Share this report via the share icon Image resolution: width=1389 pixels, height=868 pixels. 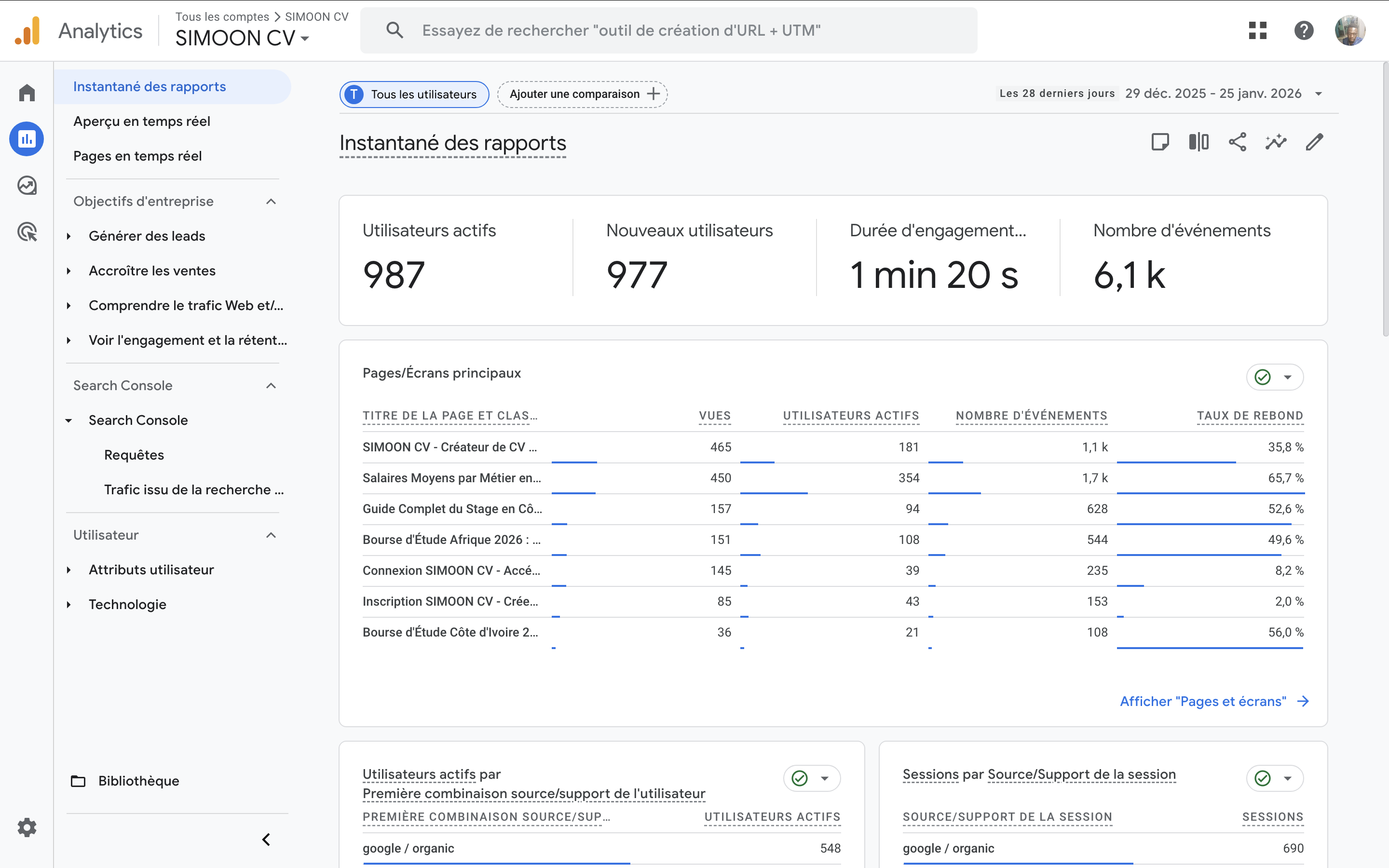pyautogui.click(x=1237, y=142)
